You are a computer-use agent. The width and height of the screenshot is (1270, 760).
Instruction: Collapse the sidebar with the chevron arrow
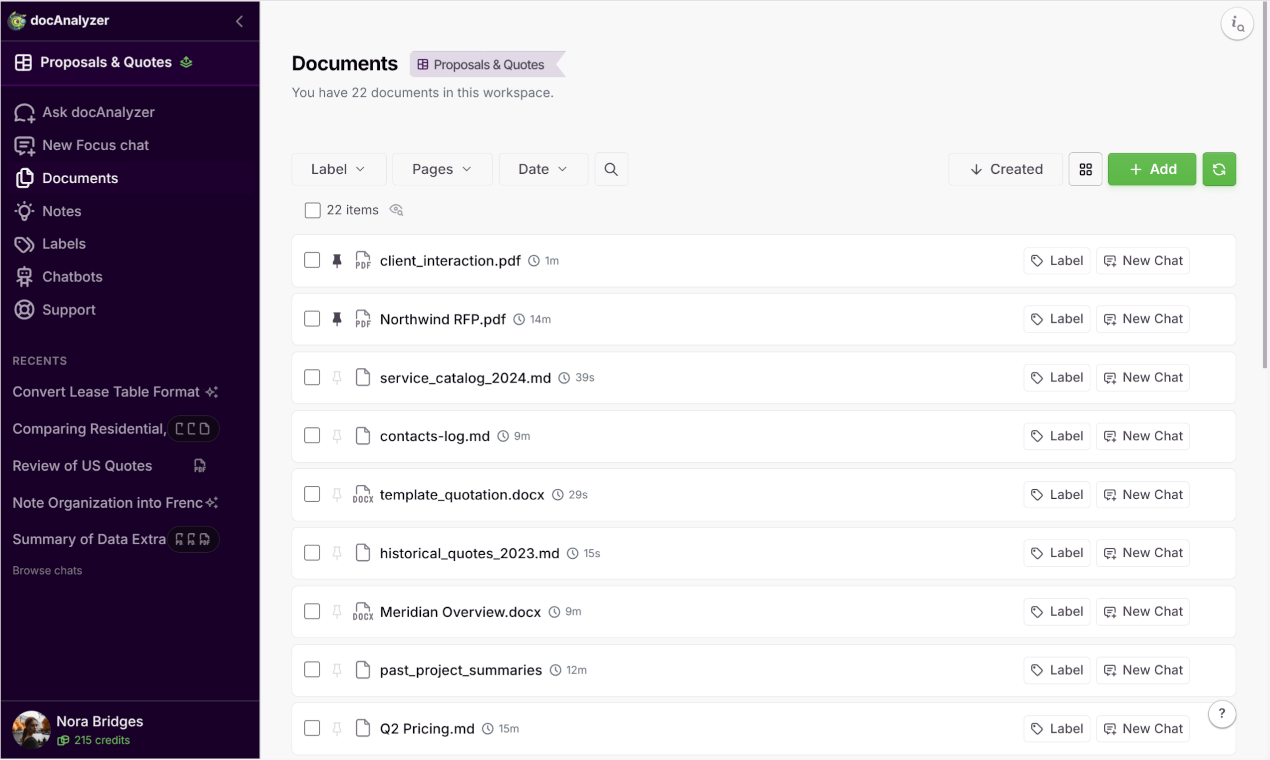click(x=239, y=21)
